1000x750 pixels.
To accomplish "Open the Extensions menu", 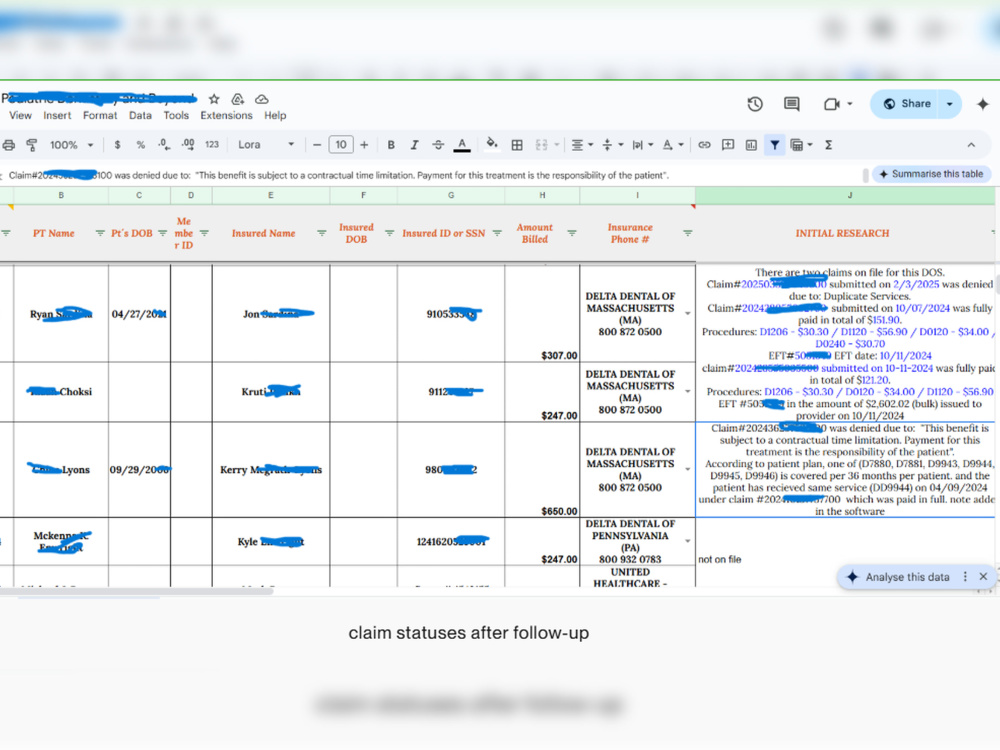I will (226, 115).
